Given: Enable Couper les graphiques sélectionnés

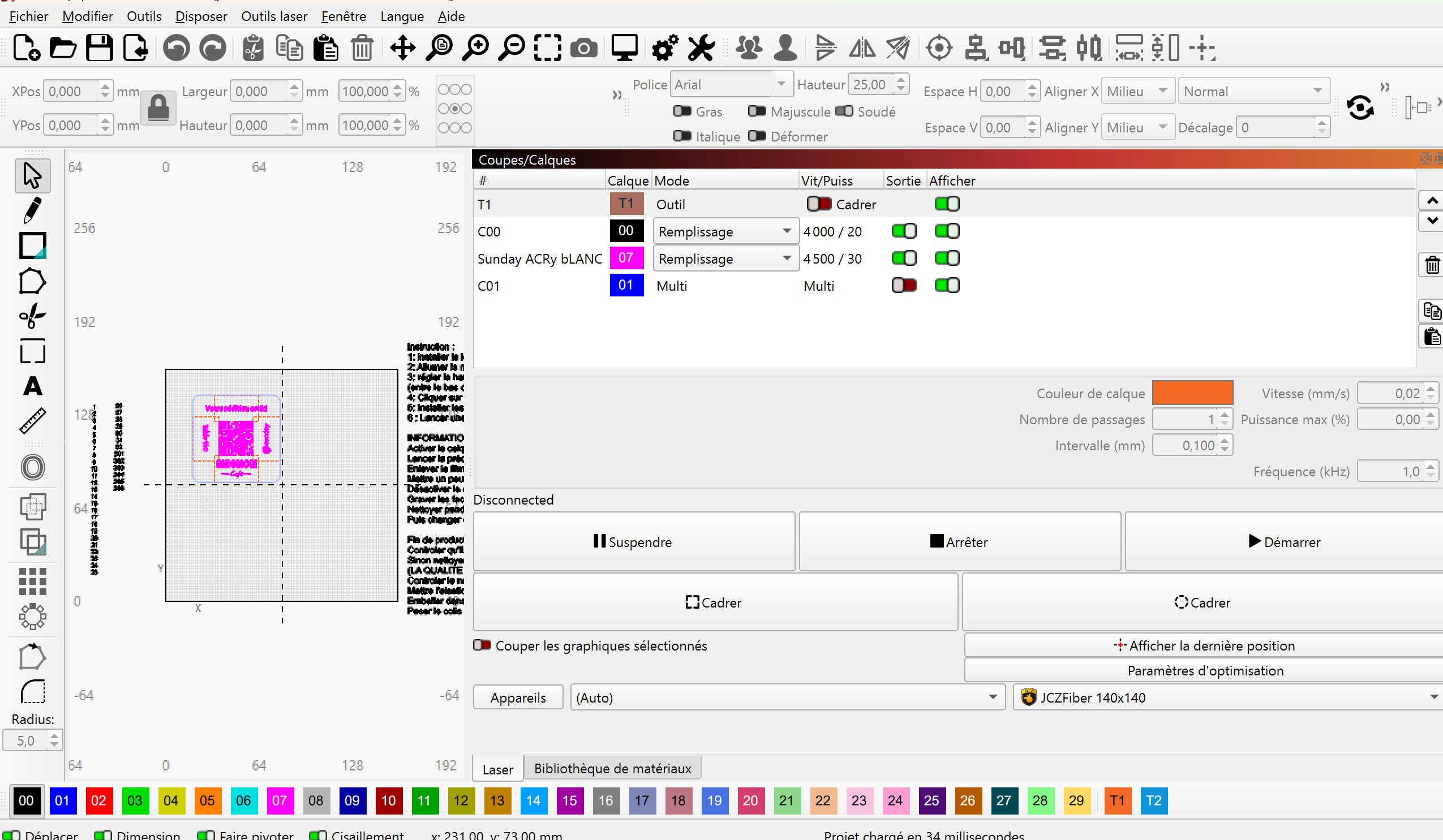Looking at the screenshot, I should click(482, 645).
